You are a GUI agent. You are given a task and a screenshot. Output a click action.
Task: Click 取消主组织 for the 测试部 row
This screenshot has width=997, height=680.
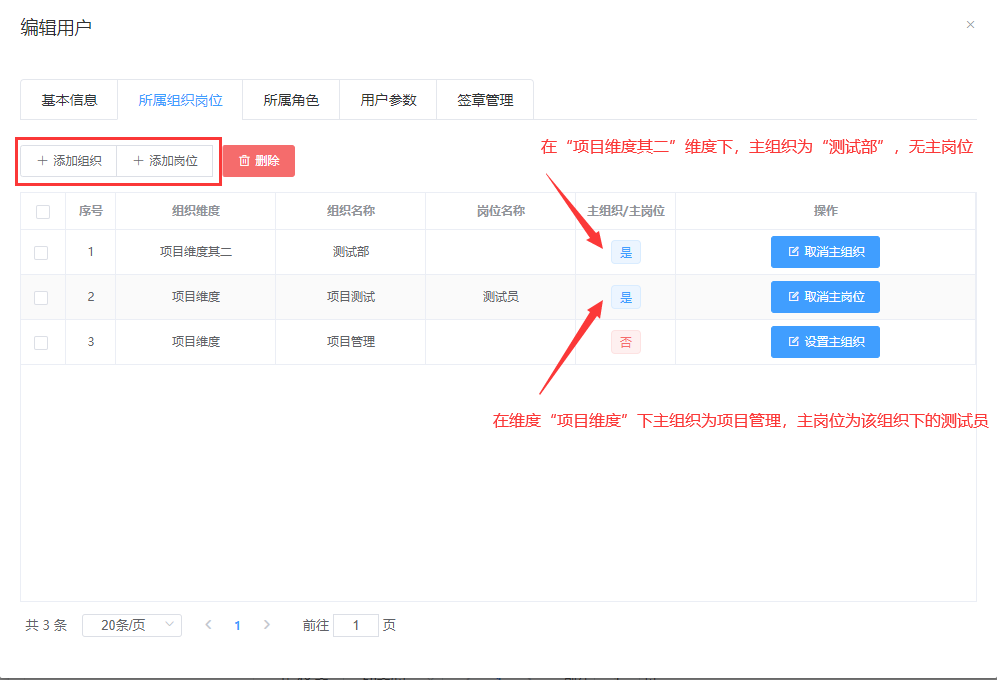[x=825, y=252]
